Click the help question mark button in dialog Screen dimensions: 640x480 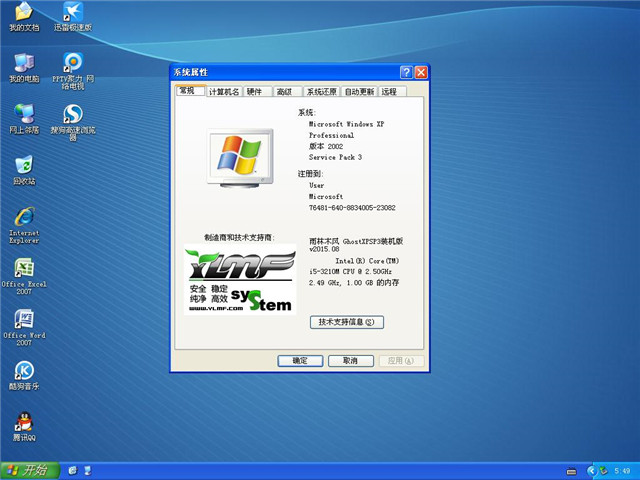click(406, 73)
